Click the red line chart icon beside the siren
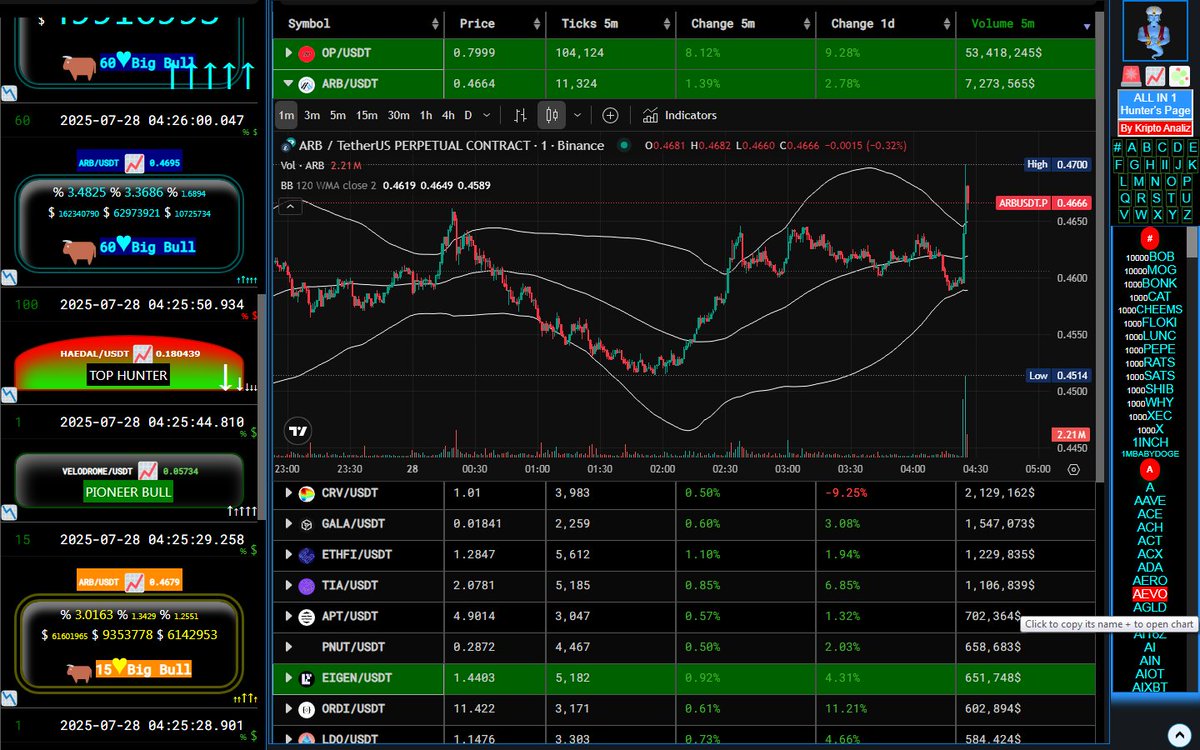Screen dimensions: 1200x750 click(1155, 75)
